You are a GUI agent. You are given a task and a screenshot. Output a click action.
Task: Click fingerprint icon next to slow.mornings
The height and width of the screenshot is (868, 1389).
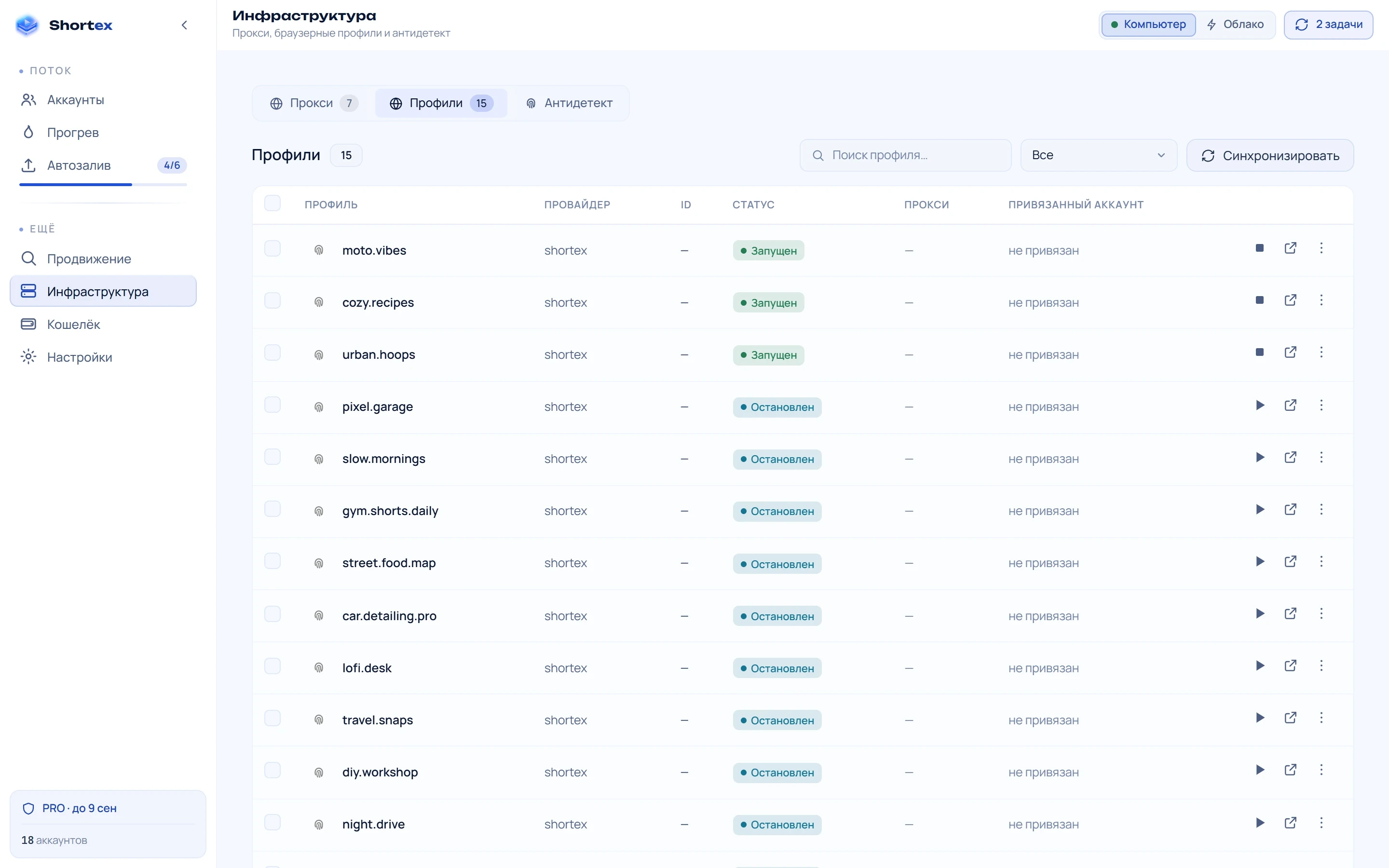pyautogui.click(x=318, y=459)
